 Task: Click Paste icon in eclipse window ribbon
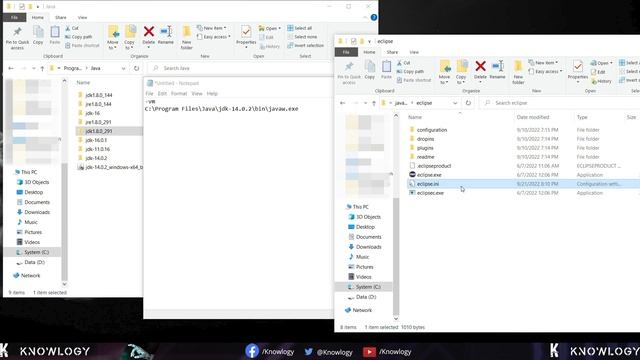point(386,69)
